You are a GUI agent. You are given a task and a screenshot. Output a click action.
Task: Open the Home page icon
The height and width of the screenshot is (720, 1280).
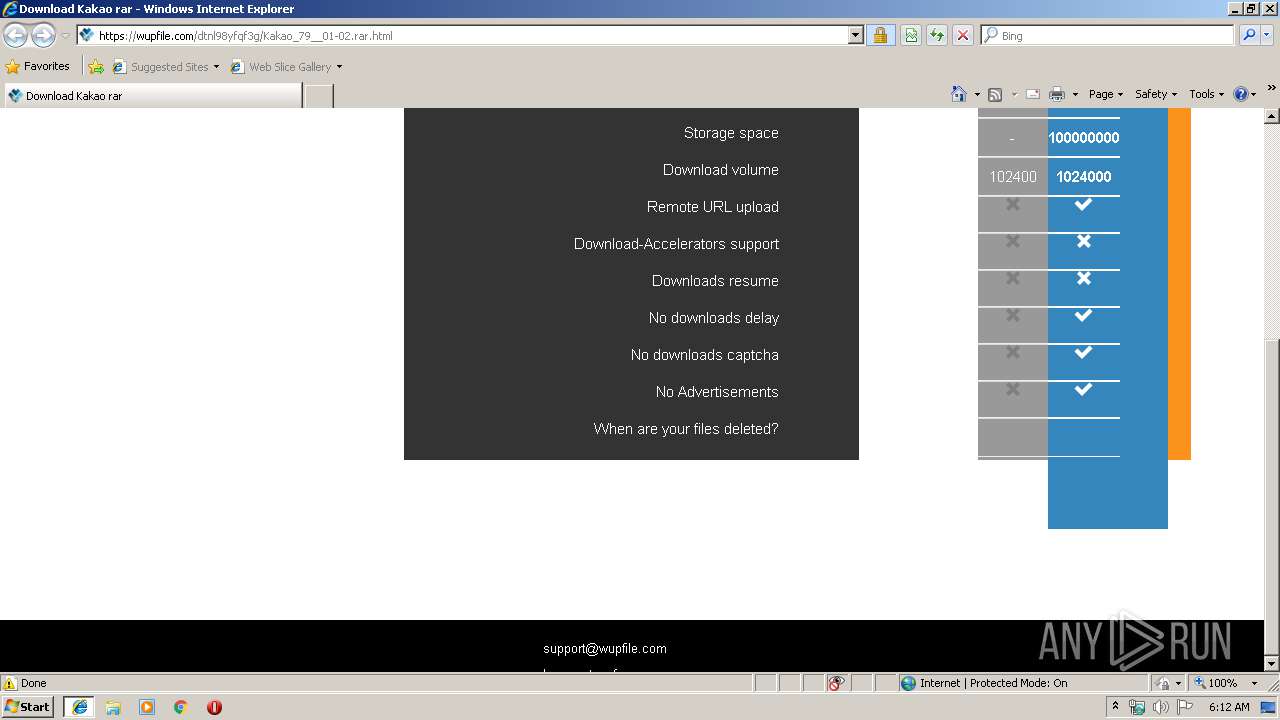click(959, 94)
